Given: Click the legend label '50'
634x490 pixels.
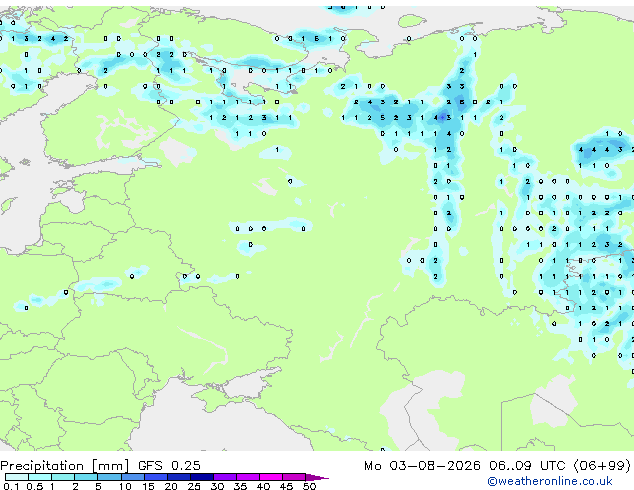Looking at the screenshot, I should pyautogui.click(x=310, y=486).
